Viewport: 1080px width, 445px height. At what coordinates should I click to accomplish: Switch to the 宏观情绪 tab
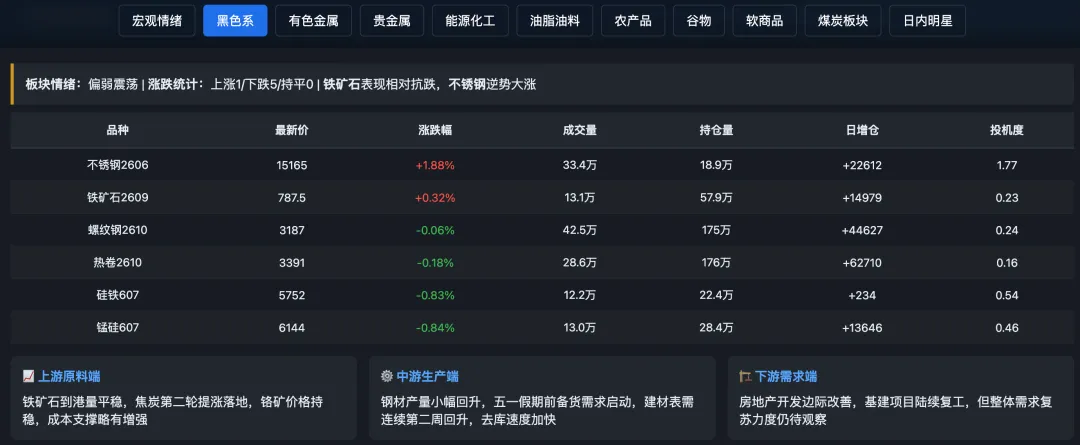(157, 21)
